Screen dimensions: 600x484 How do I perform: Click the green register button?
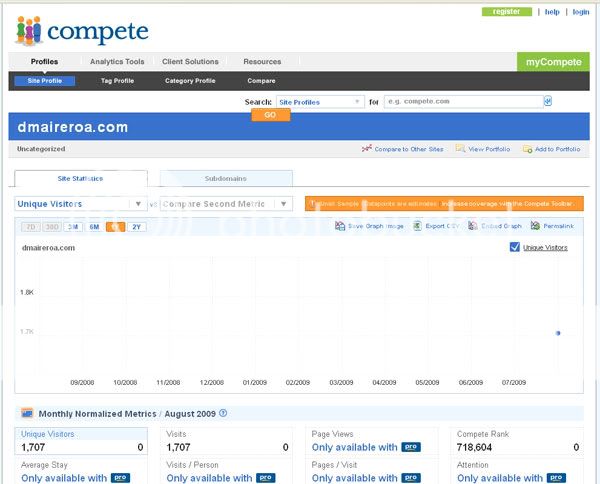tap(507, 11)
